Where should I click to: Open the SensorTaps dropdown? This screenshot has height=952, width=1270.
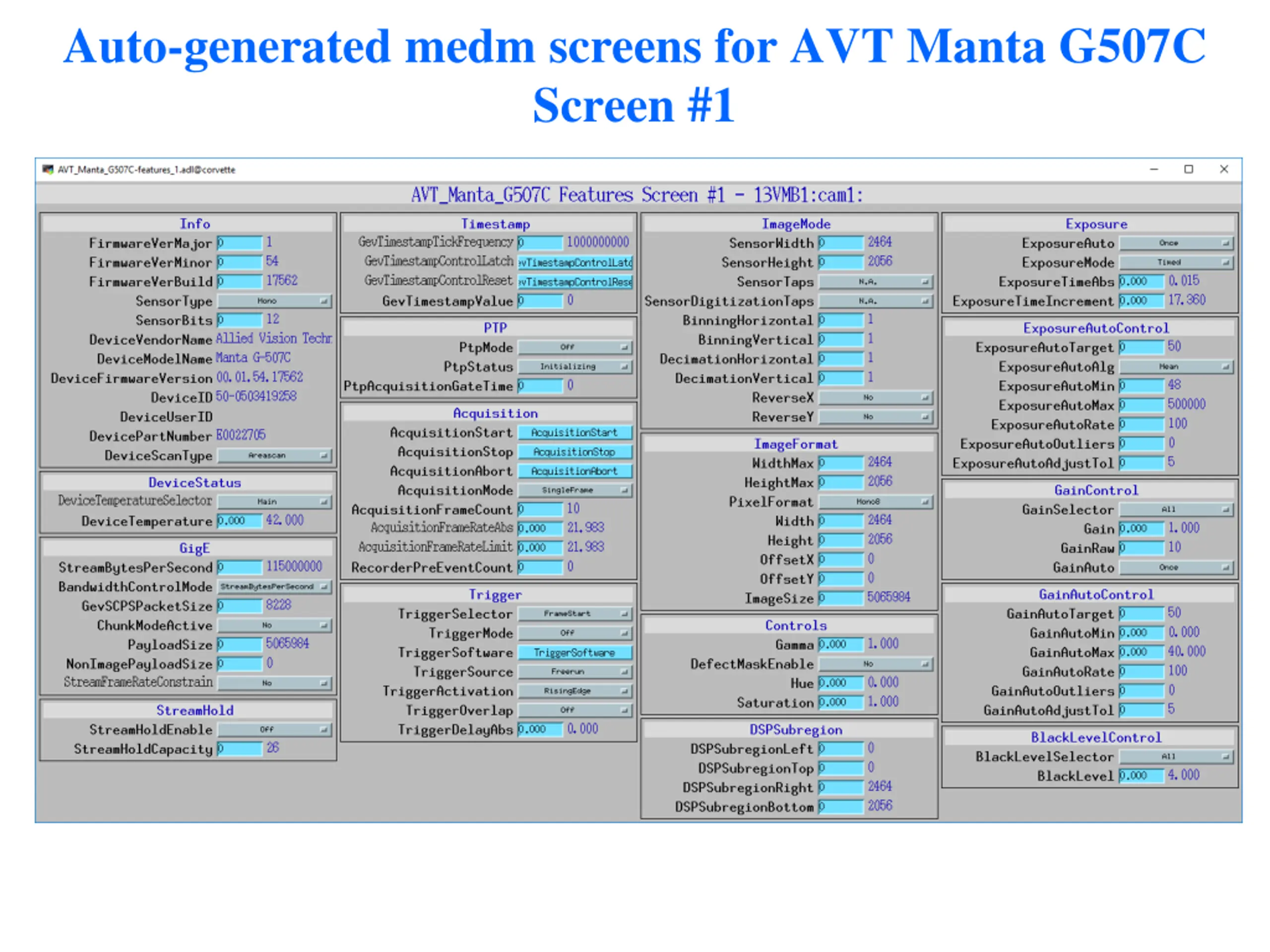tap(876, 282)
